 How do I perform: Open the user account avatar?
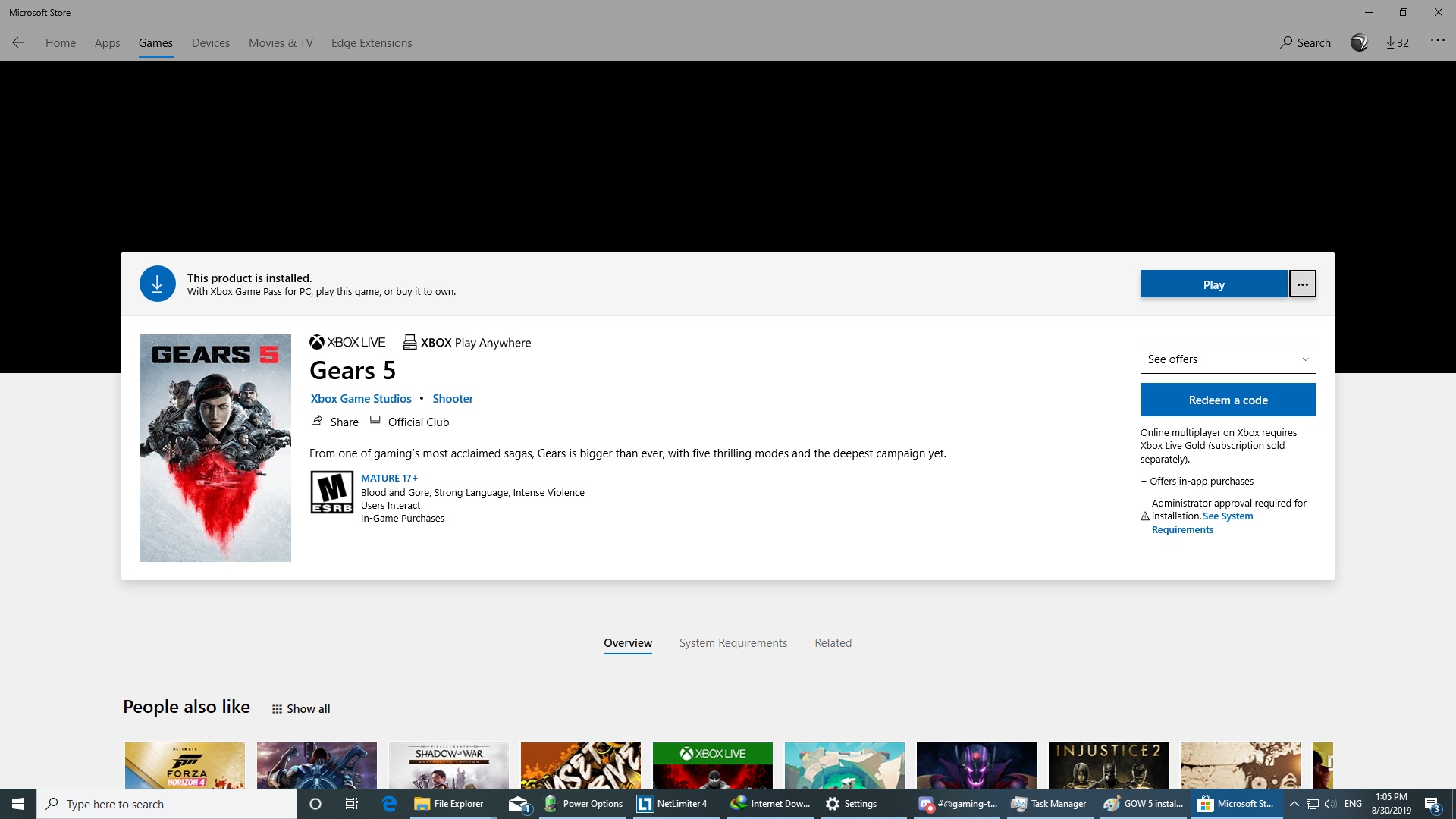click(x=1359, y=42)
